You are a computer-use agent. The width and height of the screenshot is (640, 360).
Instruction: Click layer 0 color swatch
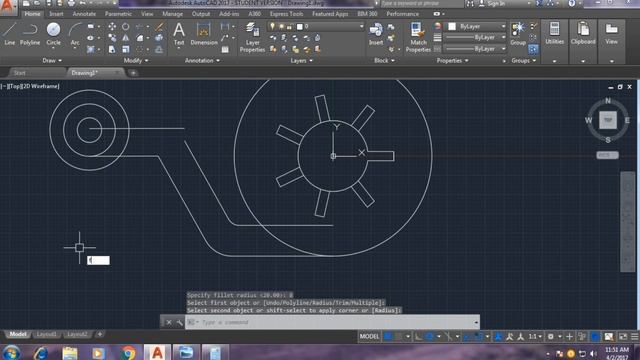click(x=299, y=27)
